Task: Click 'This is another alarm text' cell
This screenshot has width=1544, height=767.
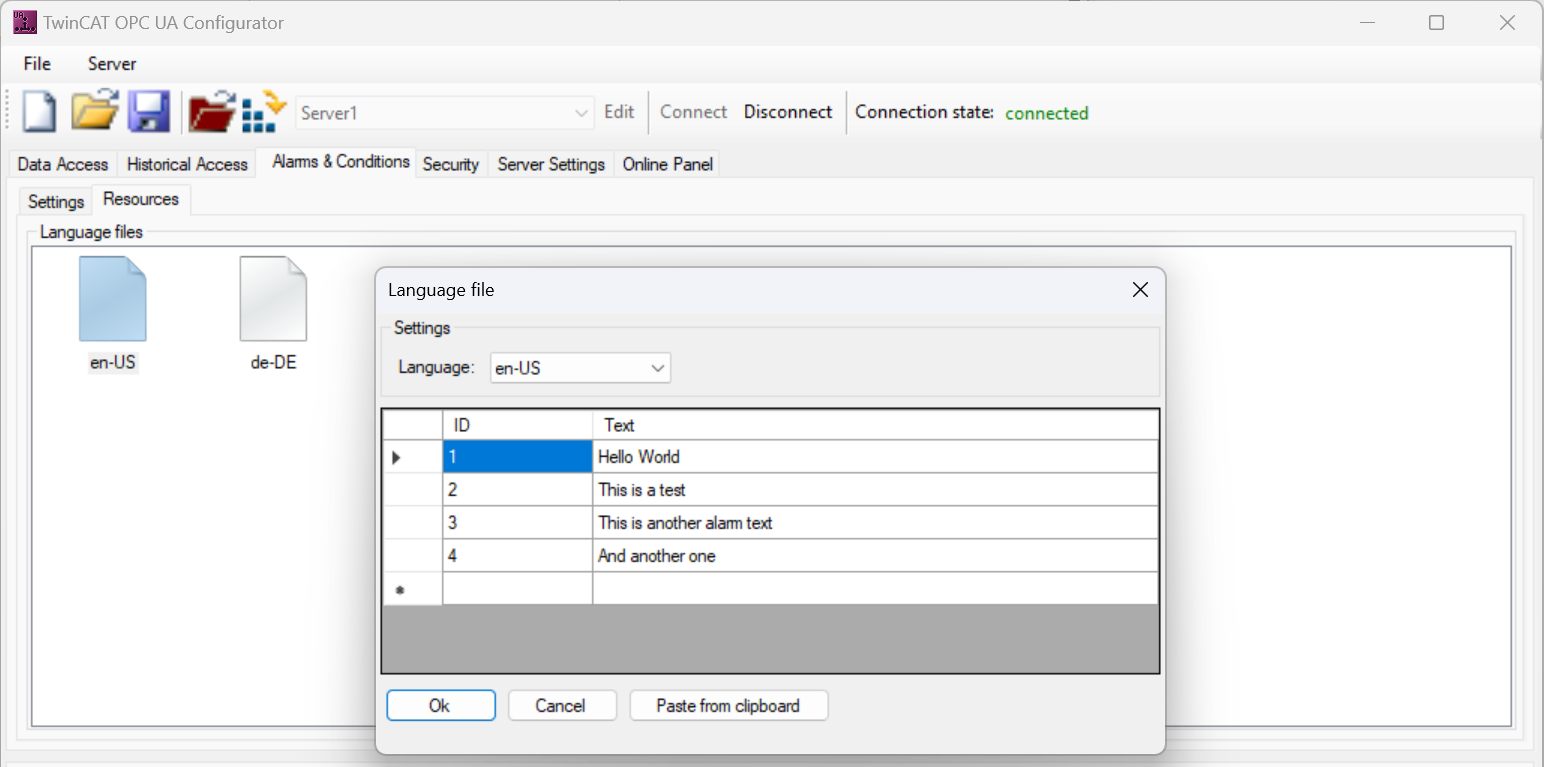Action: [x=876, y=523]
